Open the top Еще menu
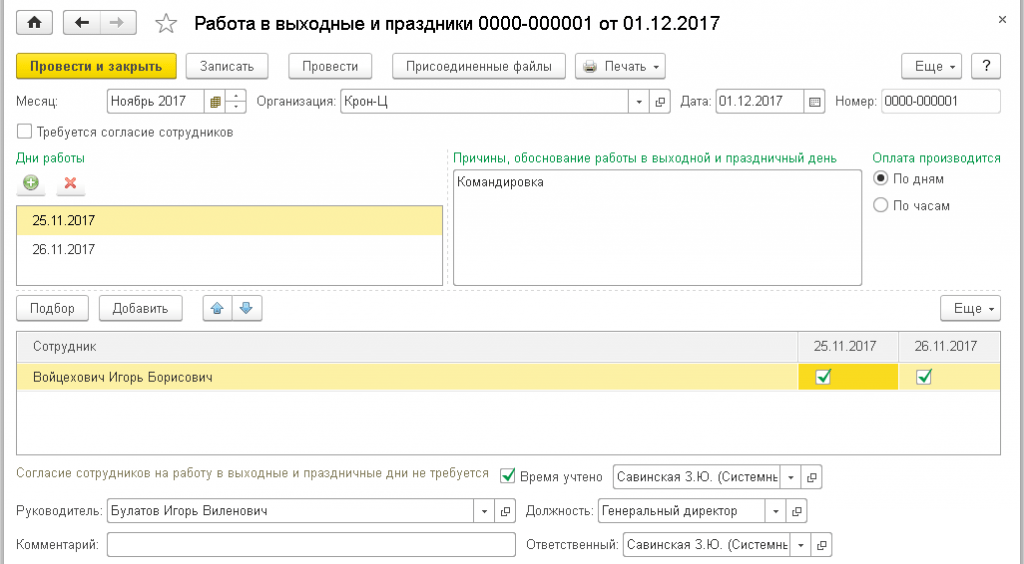Image resolution: width=1024 pixels, height=564 pixels. 935,66
